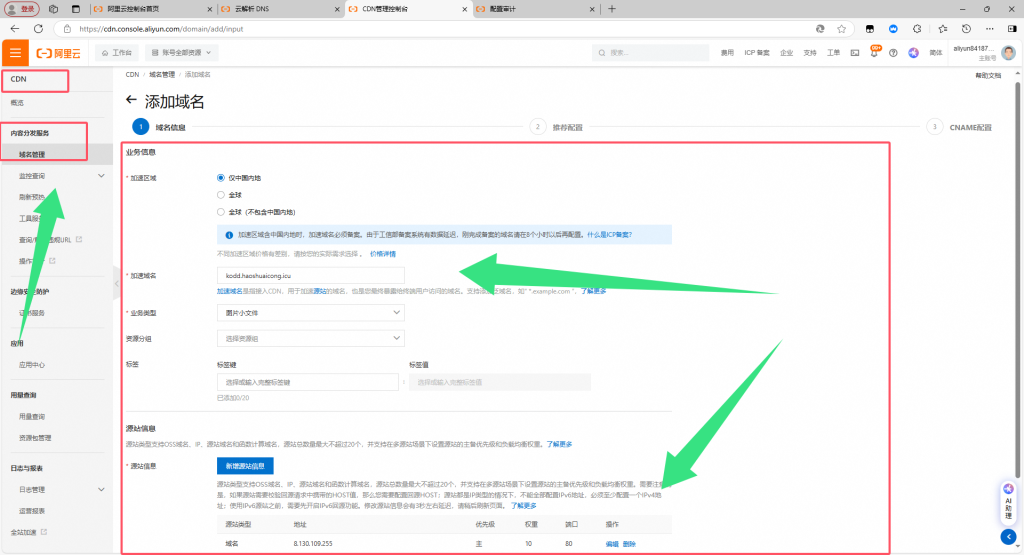Click the 加速域名 input field

click(310, 274)
